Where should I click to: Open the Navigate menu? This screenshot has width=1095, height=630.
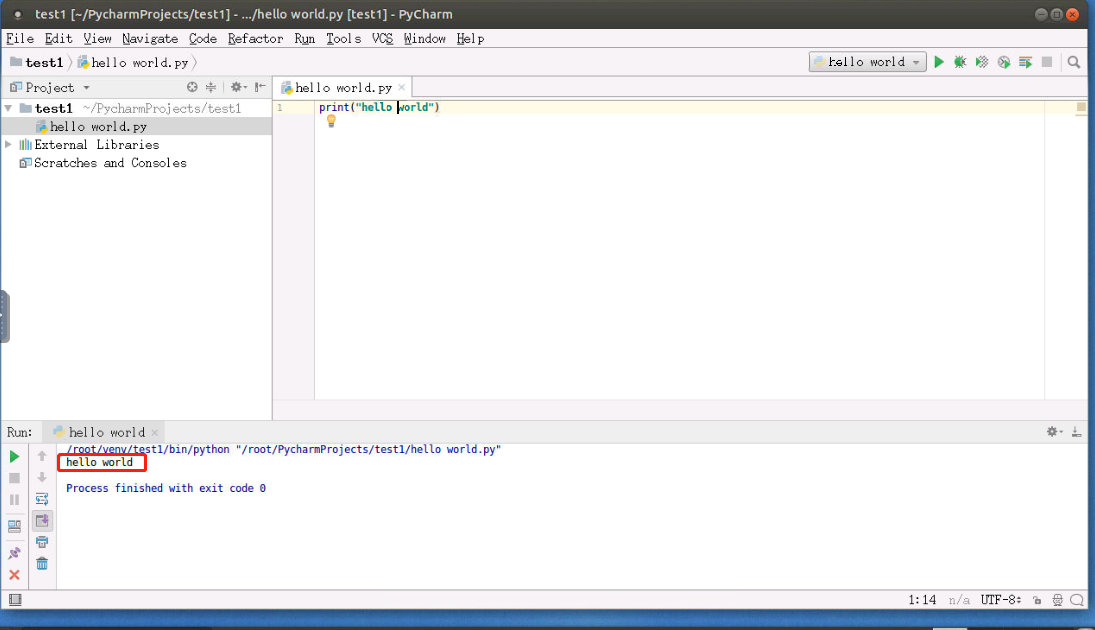point(150,38)
